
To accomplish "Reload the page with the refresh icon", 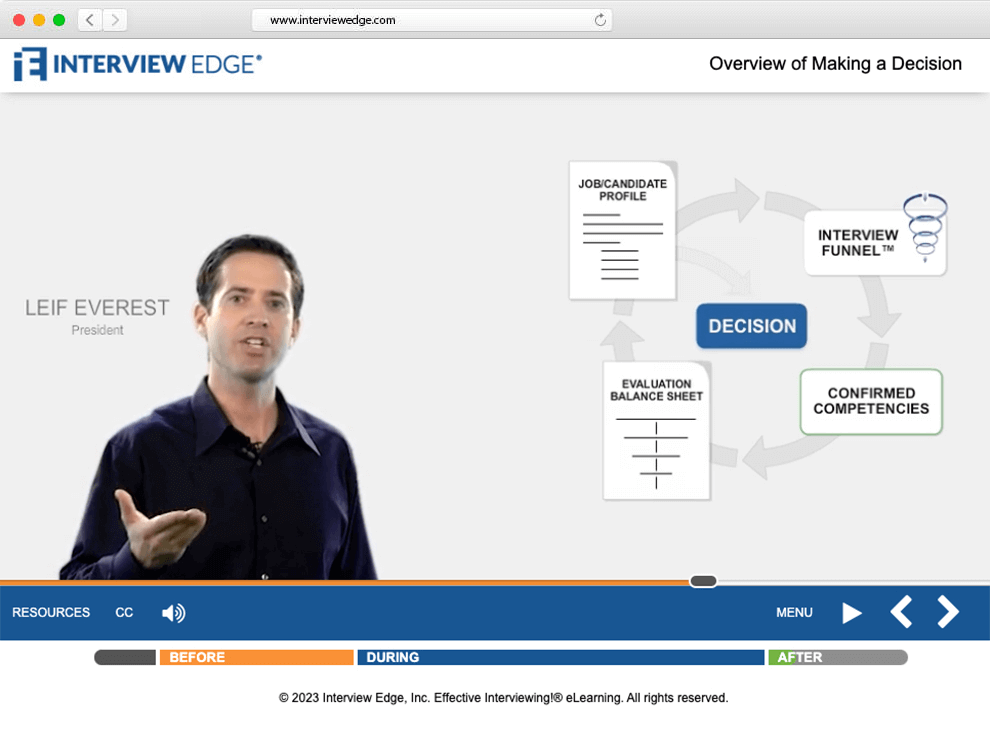I will 600,20.
